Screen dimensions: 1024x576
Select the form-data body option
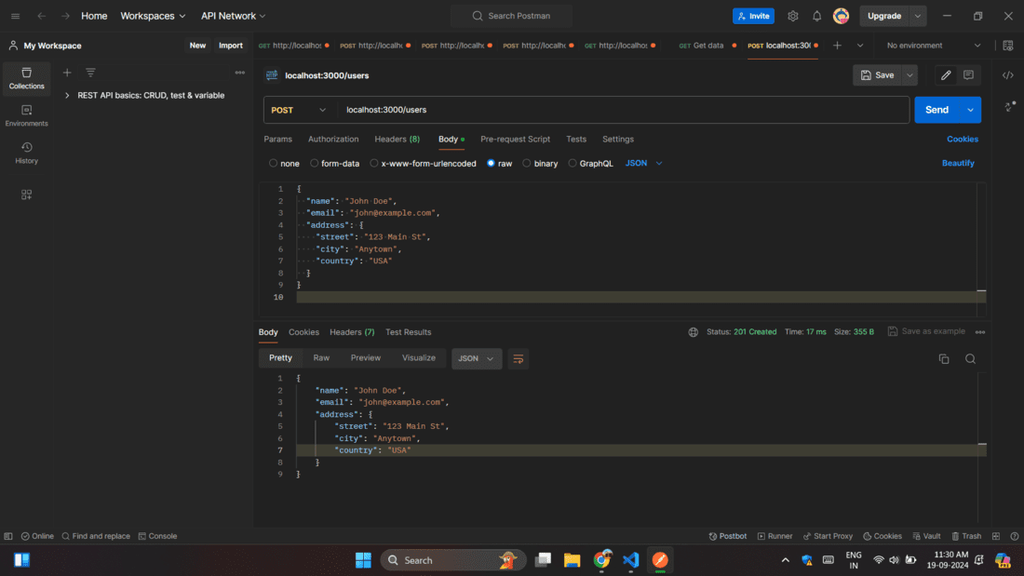coord(314,163)
